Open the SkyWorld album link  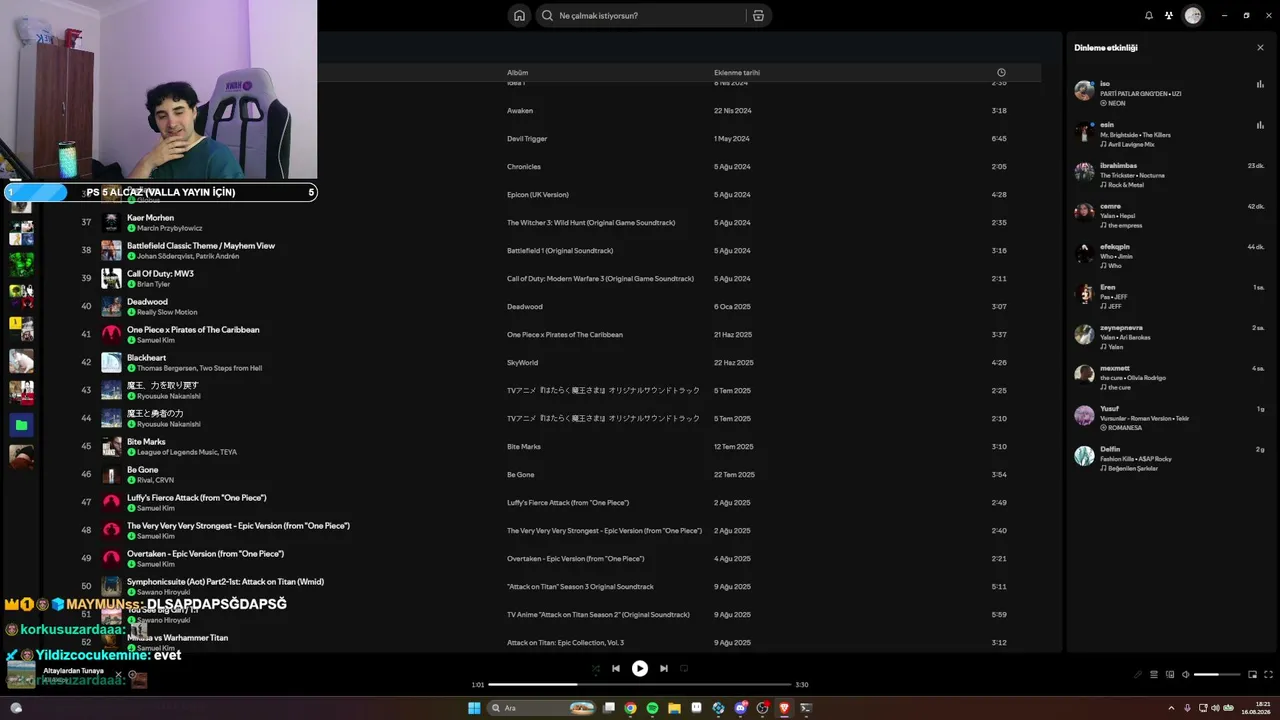click(522, 363)
